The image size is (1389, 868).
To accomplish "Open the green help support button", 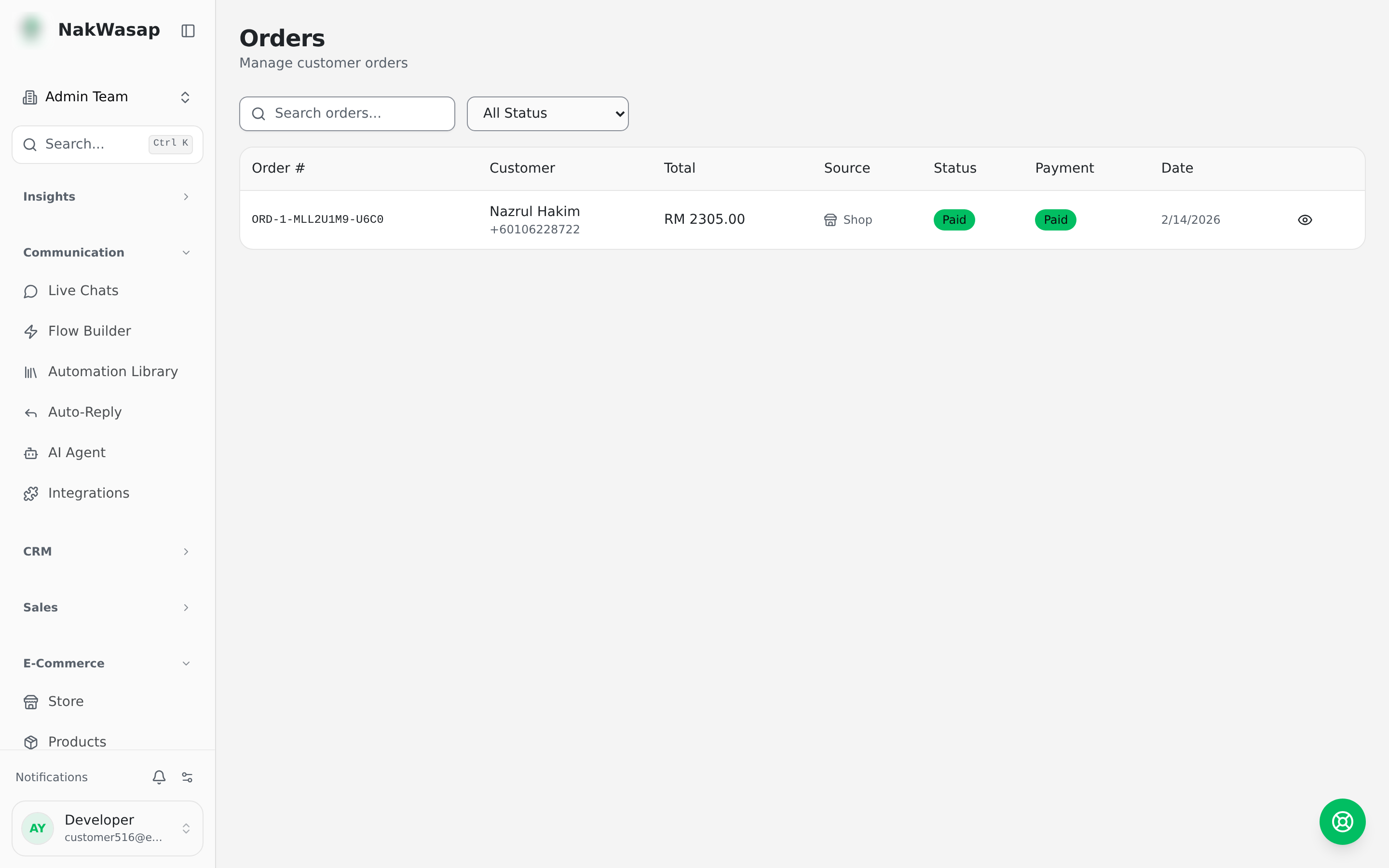I will 1342,822.
